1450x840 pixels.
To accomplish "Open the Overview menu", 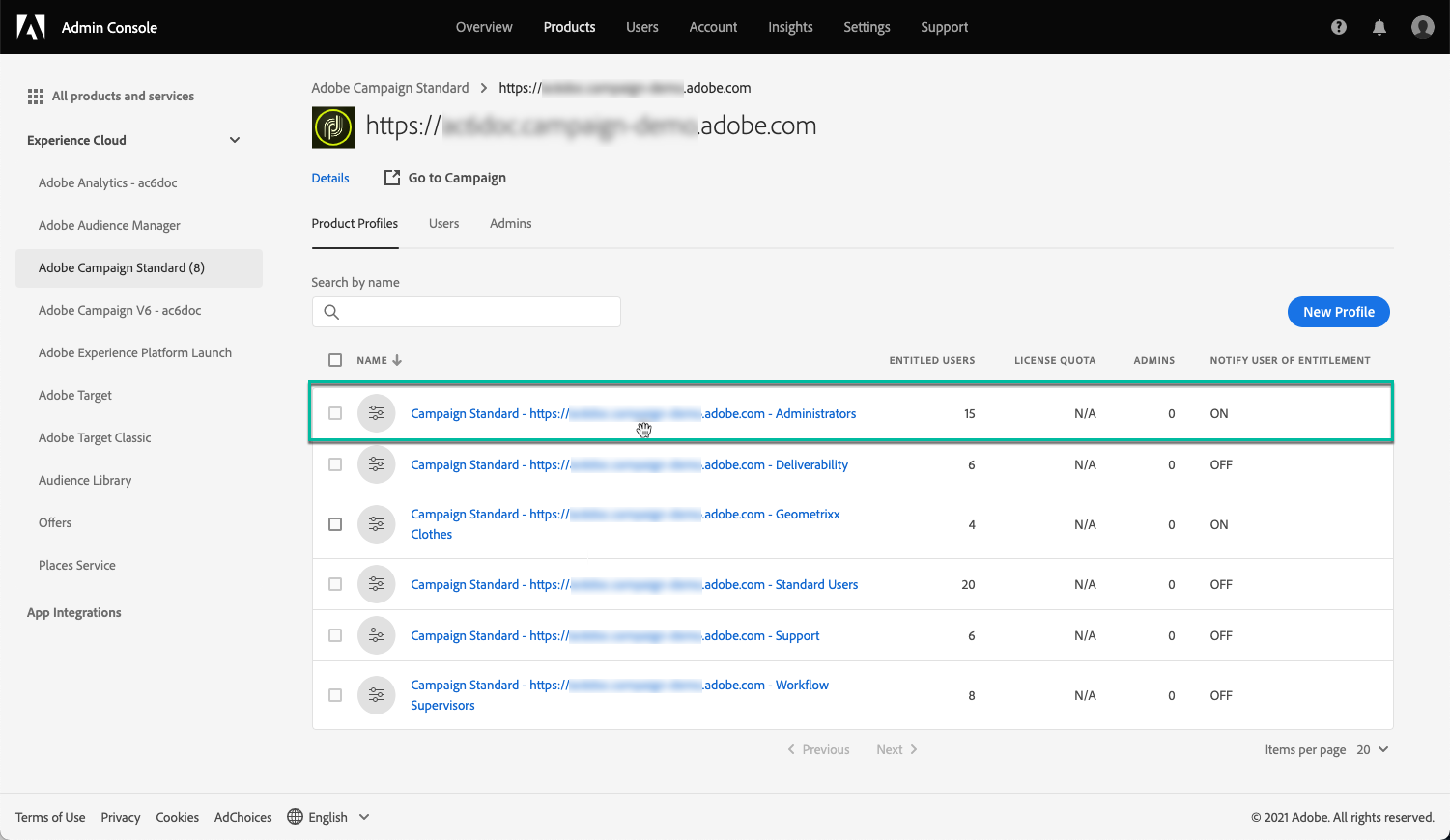I will click(484, 27).
